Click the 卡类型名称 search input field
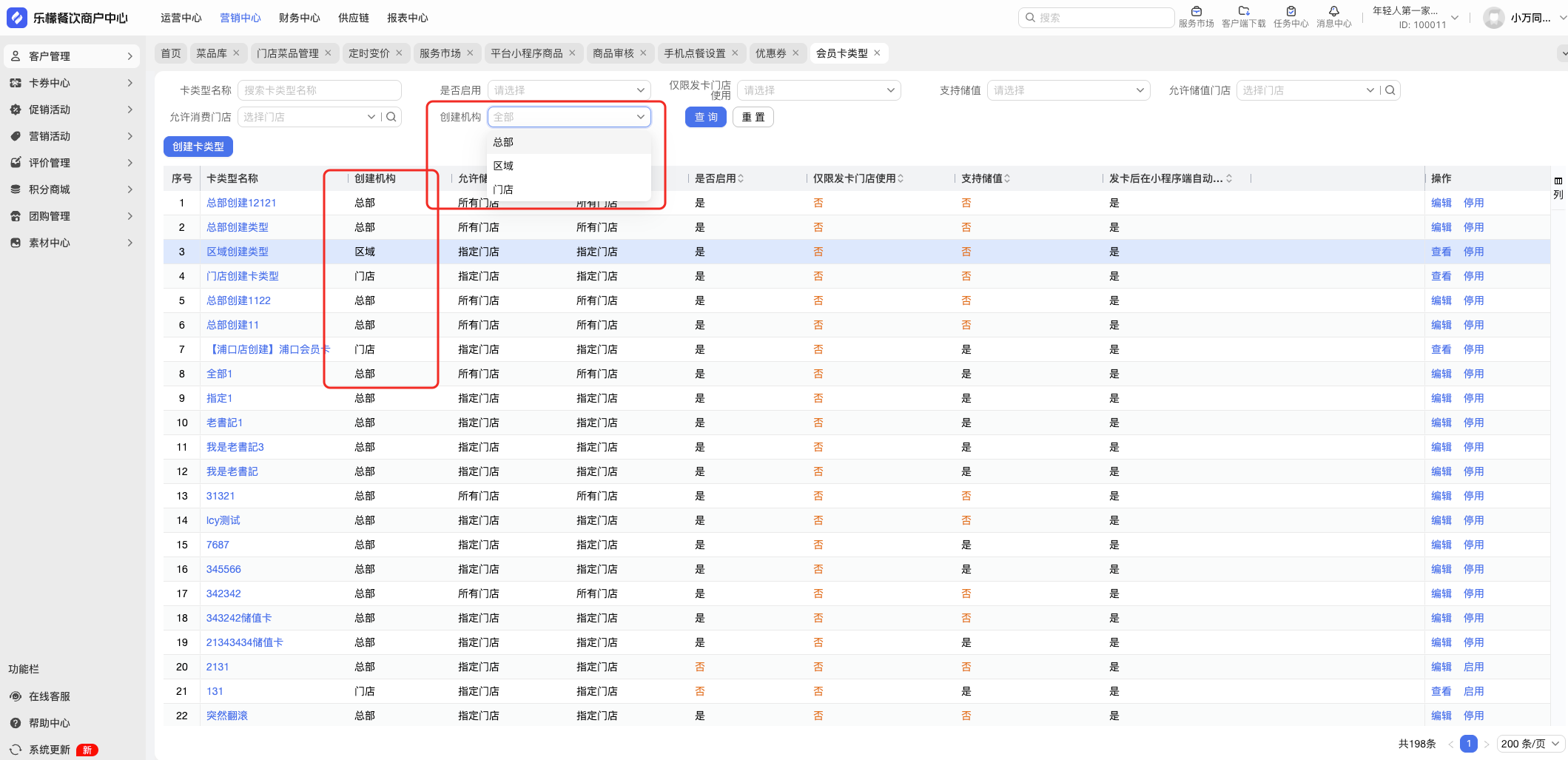 coord(319,90)
